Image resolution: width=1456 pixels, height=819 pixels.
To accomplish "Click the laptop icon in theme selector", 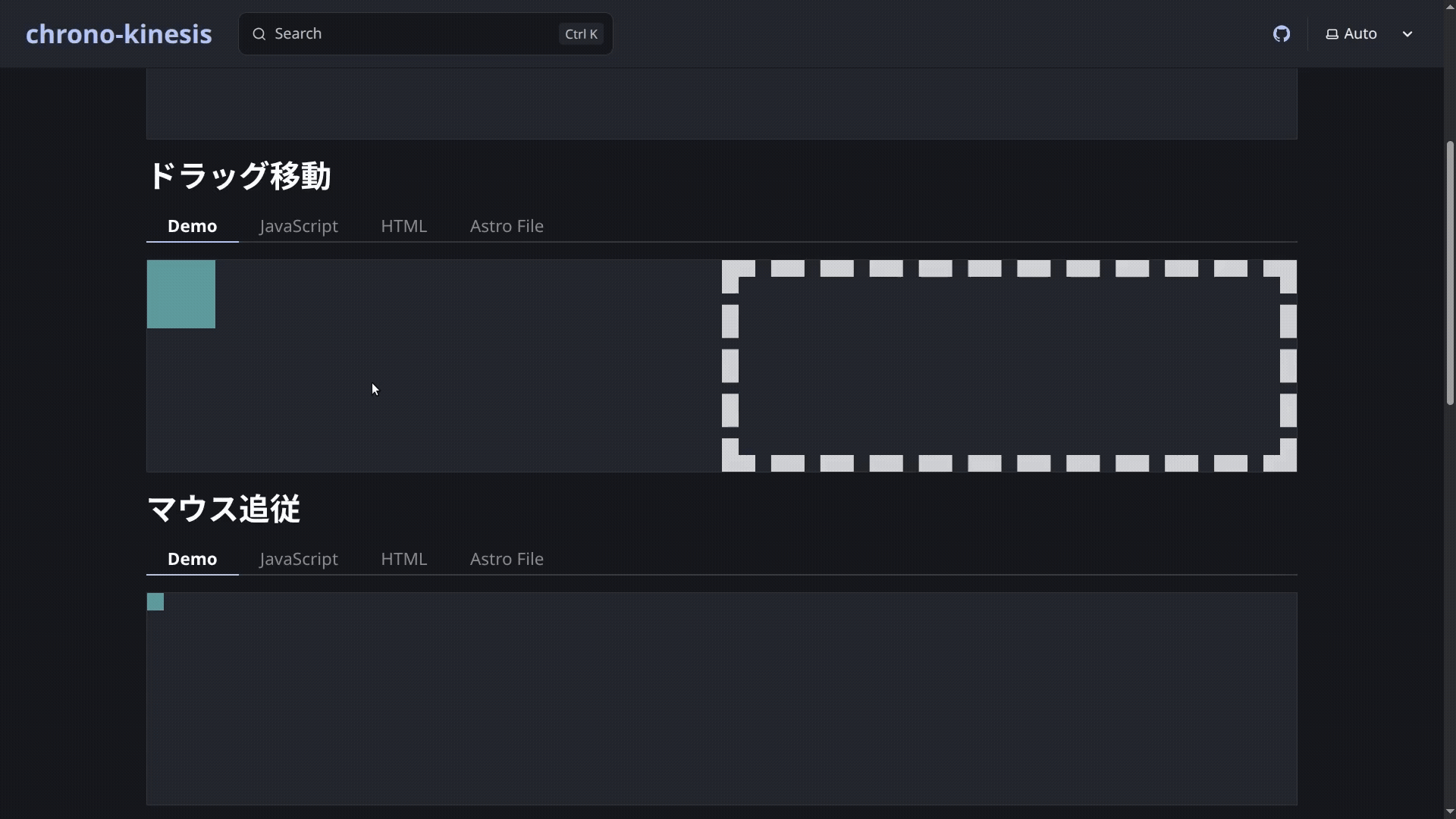I will click(x=1332, y=33).
